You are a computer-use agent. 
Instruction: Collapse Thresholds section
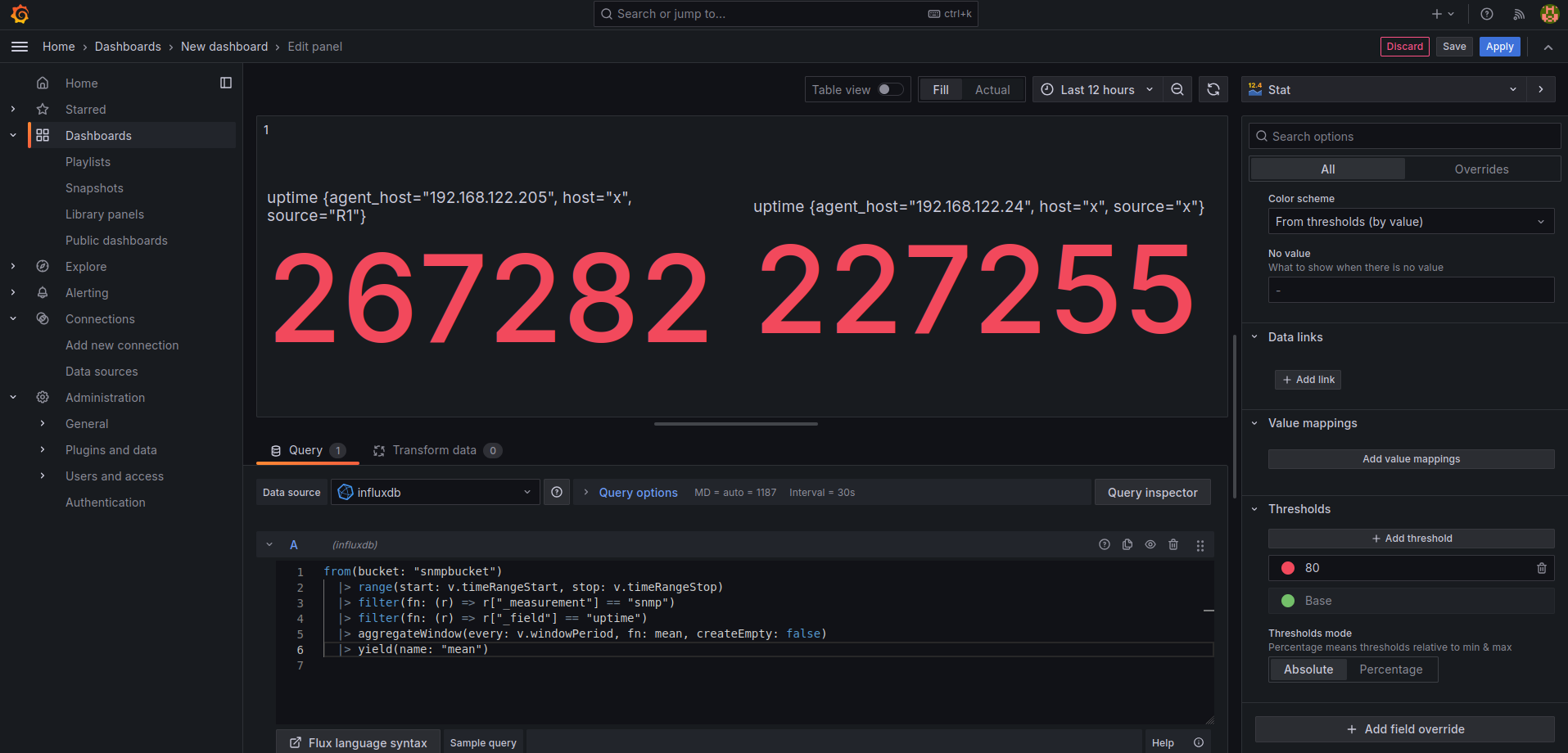pyautogui.click(x=1254, y=509)
